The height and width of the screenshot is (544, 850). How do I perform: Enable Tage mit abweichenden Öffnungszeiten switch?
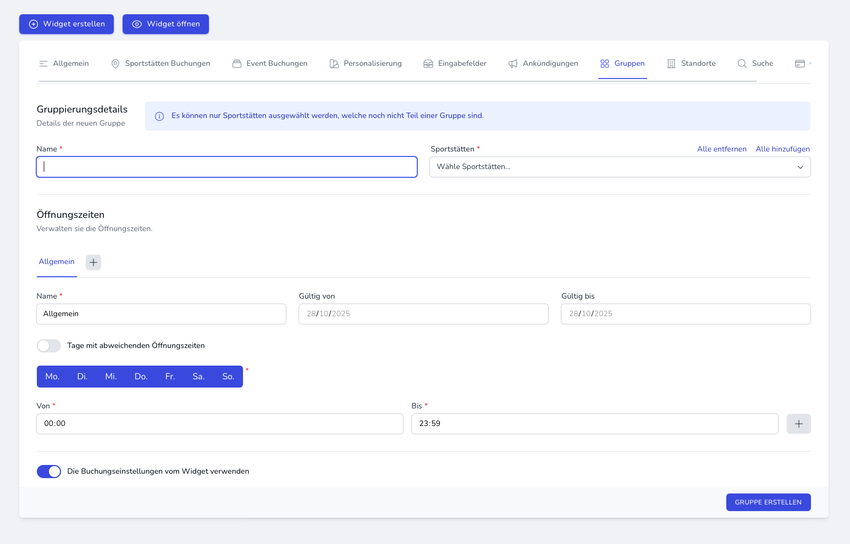(49, 346)
